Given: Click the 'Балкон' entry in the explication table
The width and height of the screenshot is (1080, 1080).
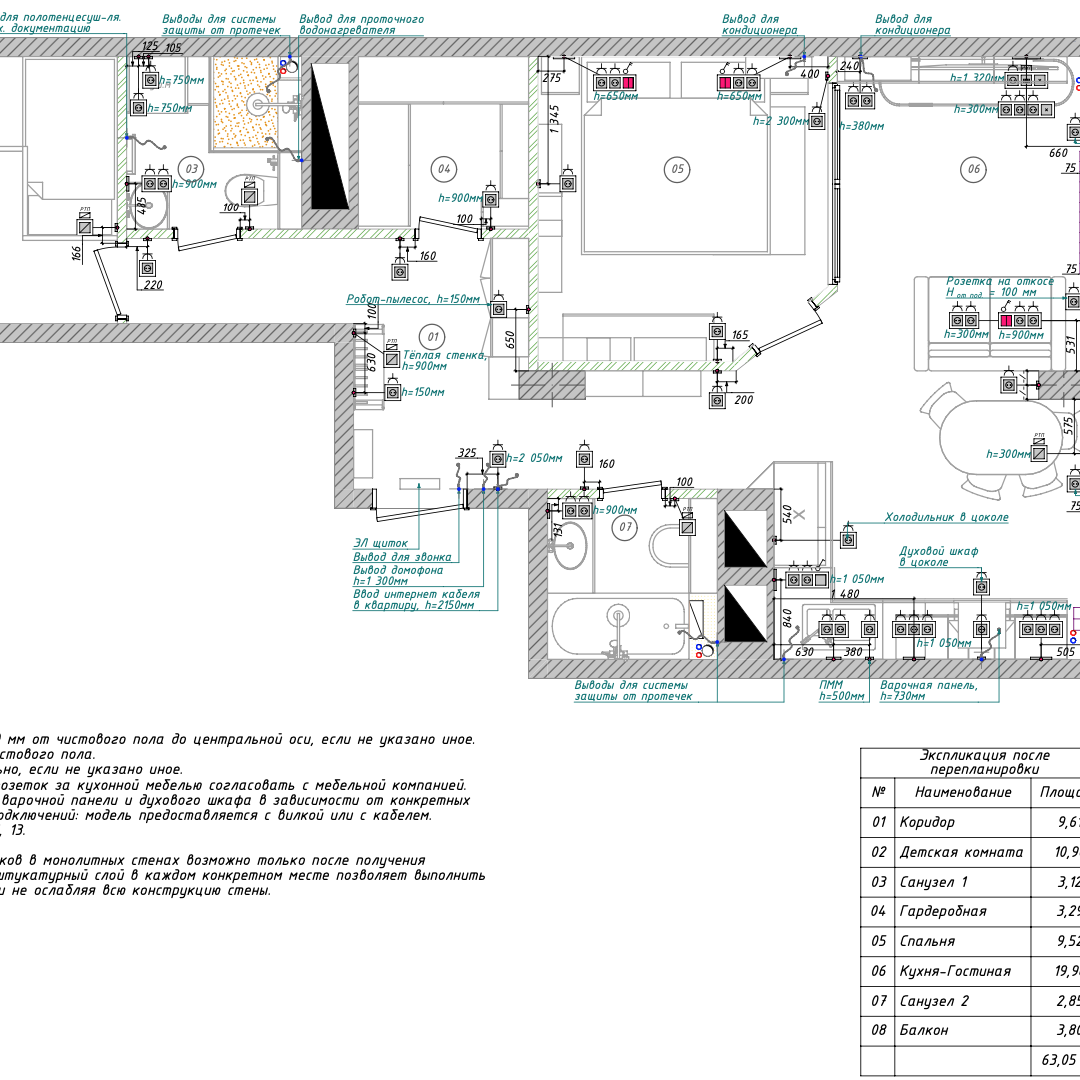Looking at the screenshot, I should pos(924,1029).
